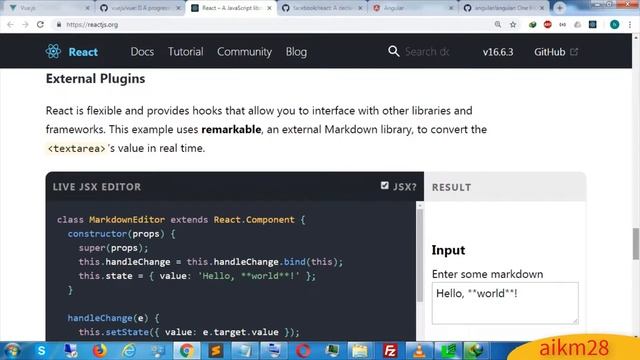The image size is (640, 360).
Task: Click the code editor vertical scrollbar
Action: 420,256
